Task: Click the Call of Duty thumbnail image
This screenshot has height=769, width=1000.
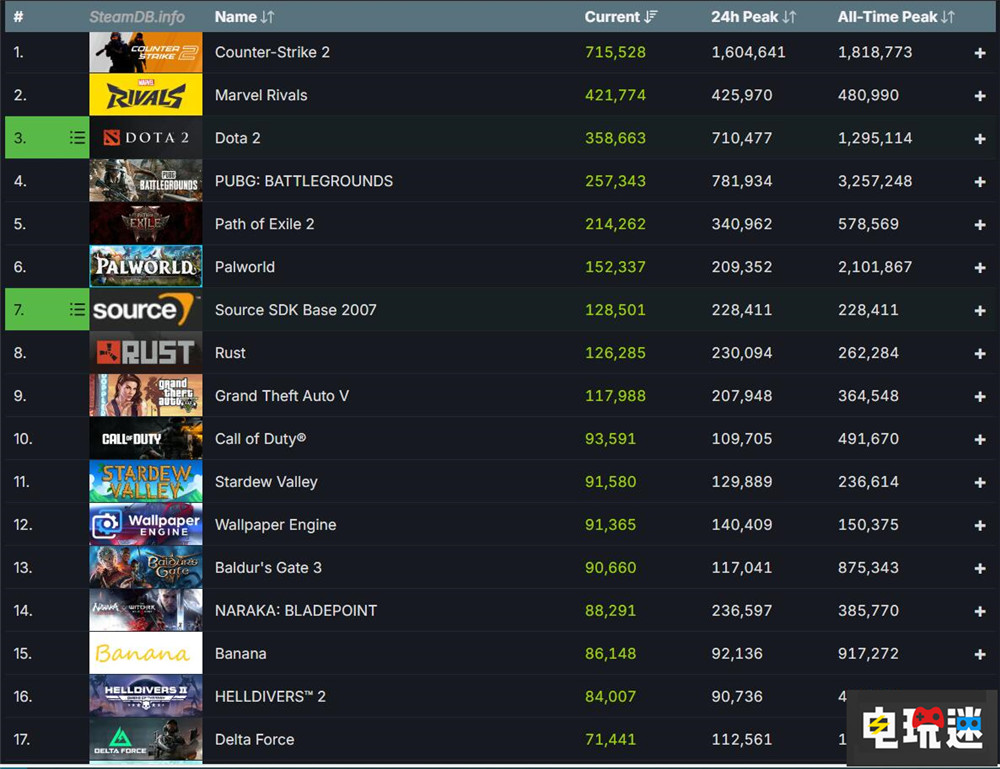Action: (146, 439)
